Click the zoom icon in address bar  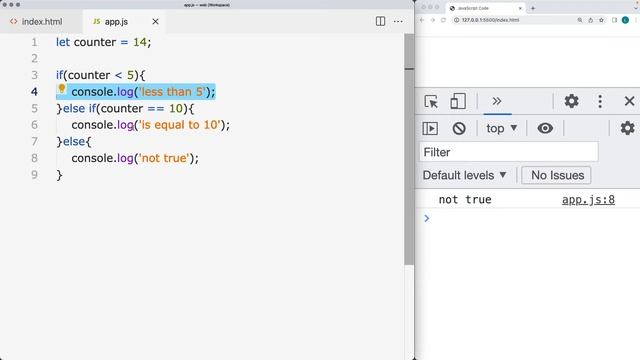(580, 20)
